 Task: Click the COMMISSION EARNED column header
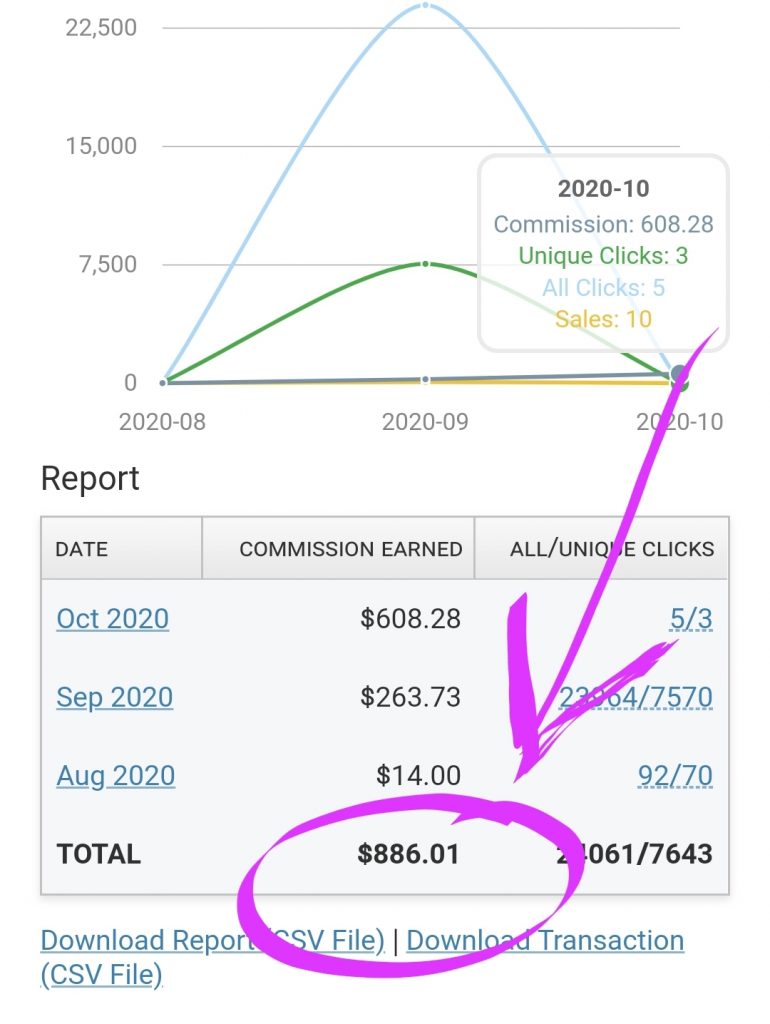pos(338,549)
